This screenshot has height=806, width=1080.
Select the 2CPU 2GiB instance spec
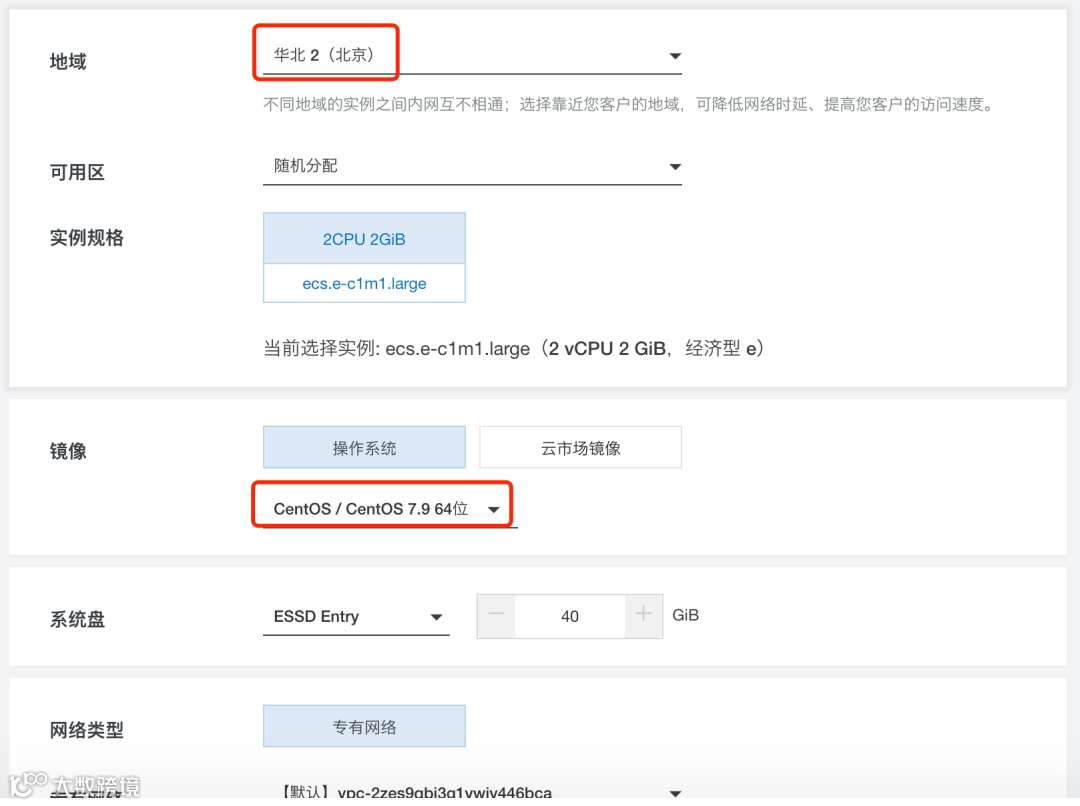[364, 239]
